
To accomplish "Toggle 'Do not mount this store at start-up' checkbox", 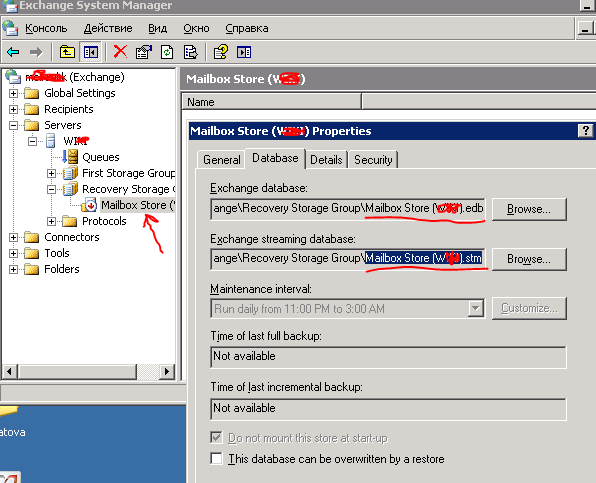I will click(x=216, y=437).
